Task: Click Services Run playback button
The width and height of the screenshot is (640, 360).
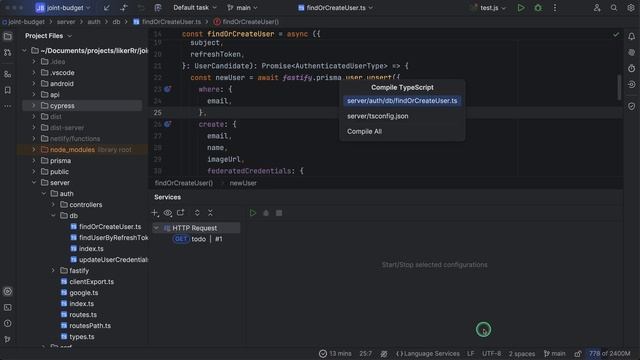Action: coord(253,213)
